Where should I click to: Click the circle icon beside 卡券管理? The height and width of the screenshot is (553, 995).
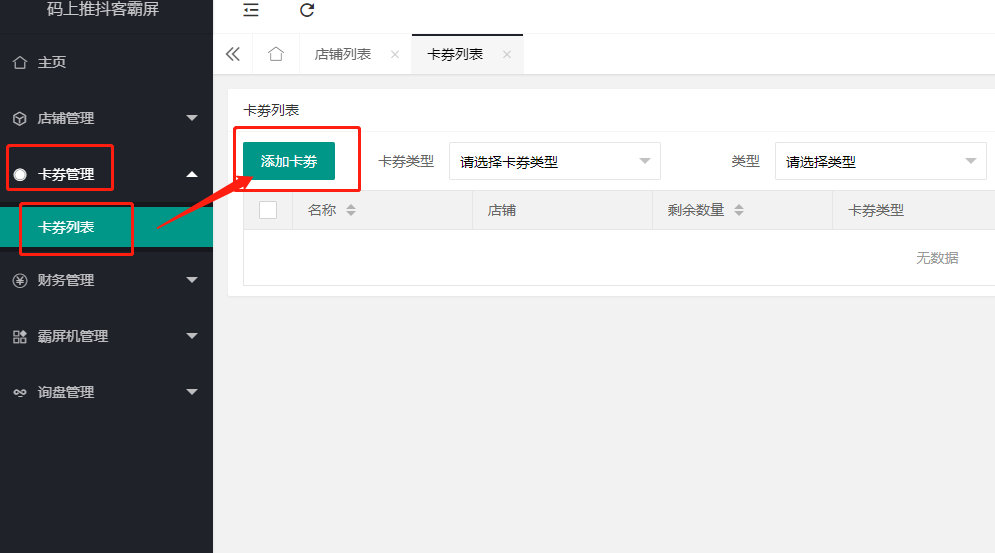(x=20, y=175)
